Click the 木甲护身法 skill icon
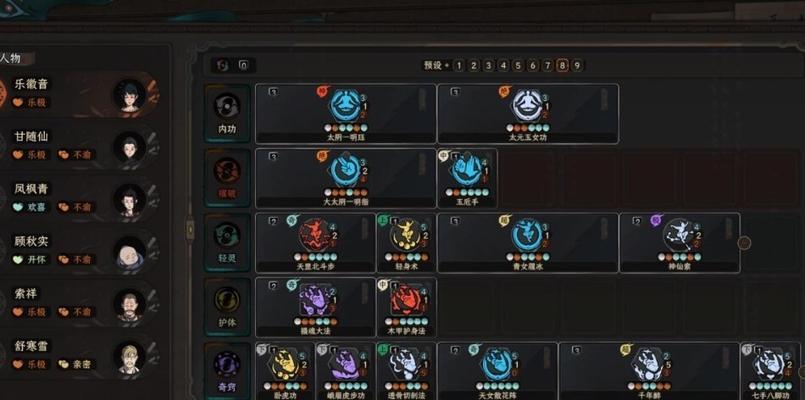805x400 pixels. pos(406,300)
